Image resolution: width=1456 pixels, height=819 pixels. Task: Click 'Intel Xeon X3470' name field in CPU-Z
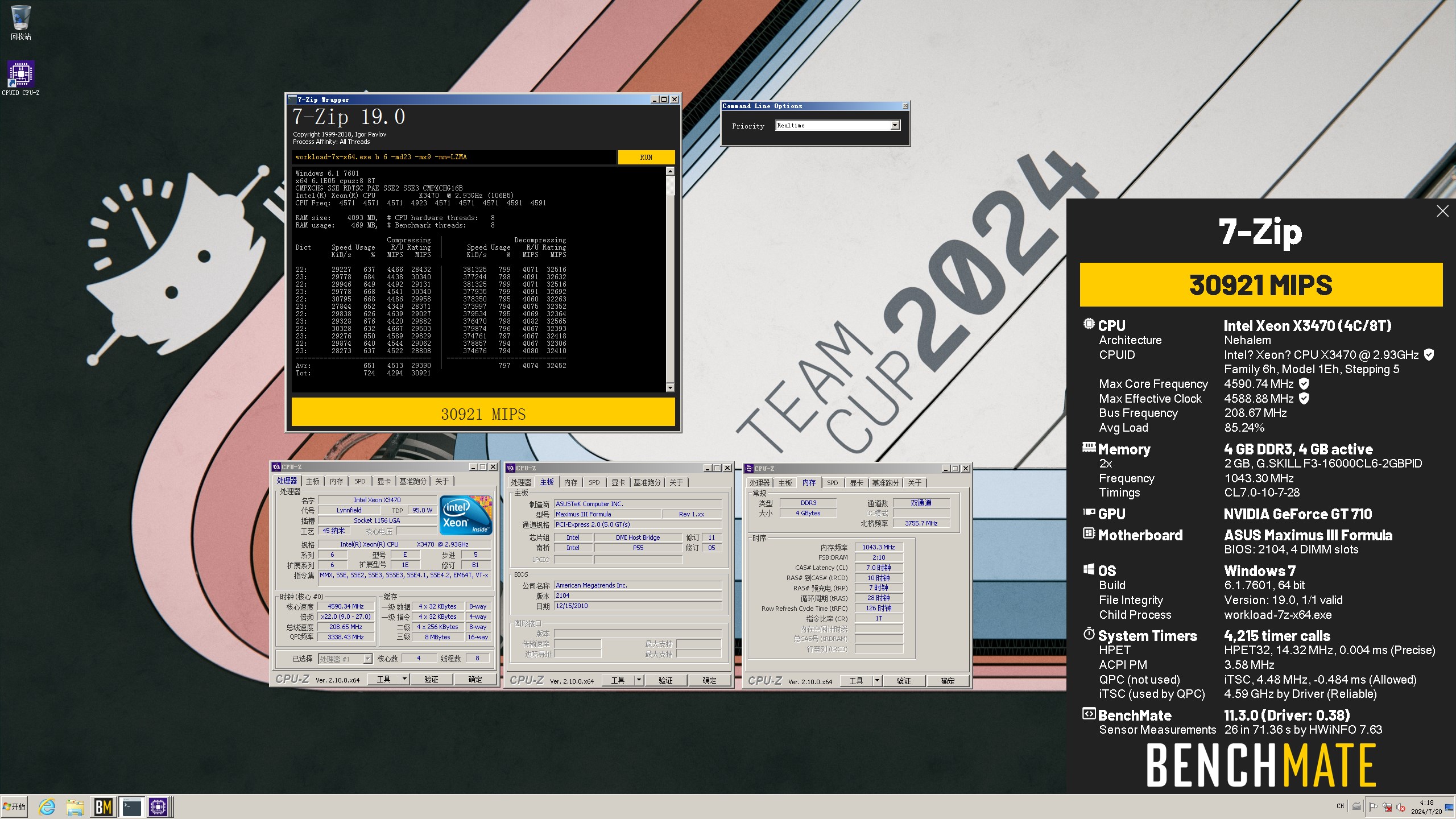(x=377, y=500)
